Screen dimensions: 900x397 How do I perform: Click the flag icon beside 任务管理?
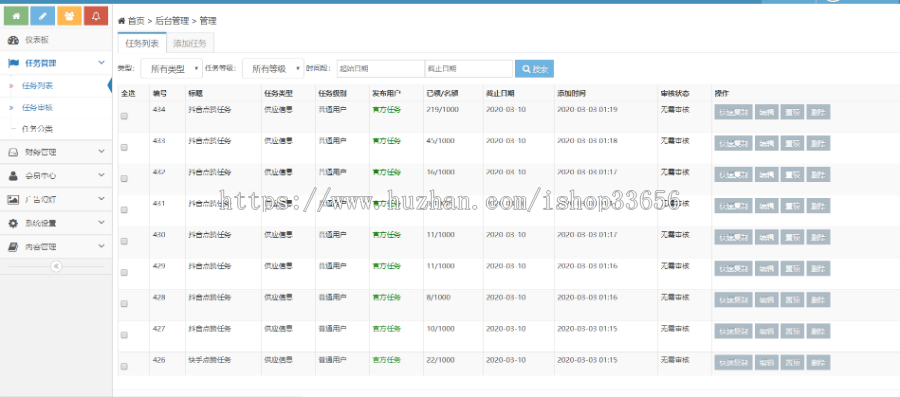pos(13,63)
